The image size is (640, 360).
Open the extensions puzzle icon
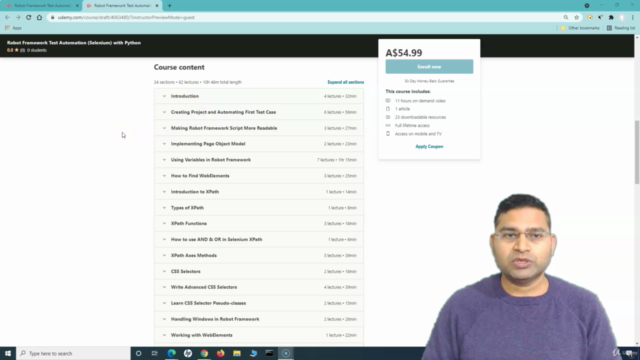pos(611,18)
